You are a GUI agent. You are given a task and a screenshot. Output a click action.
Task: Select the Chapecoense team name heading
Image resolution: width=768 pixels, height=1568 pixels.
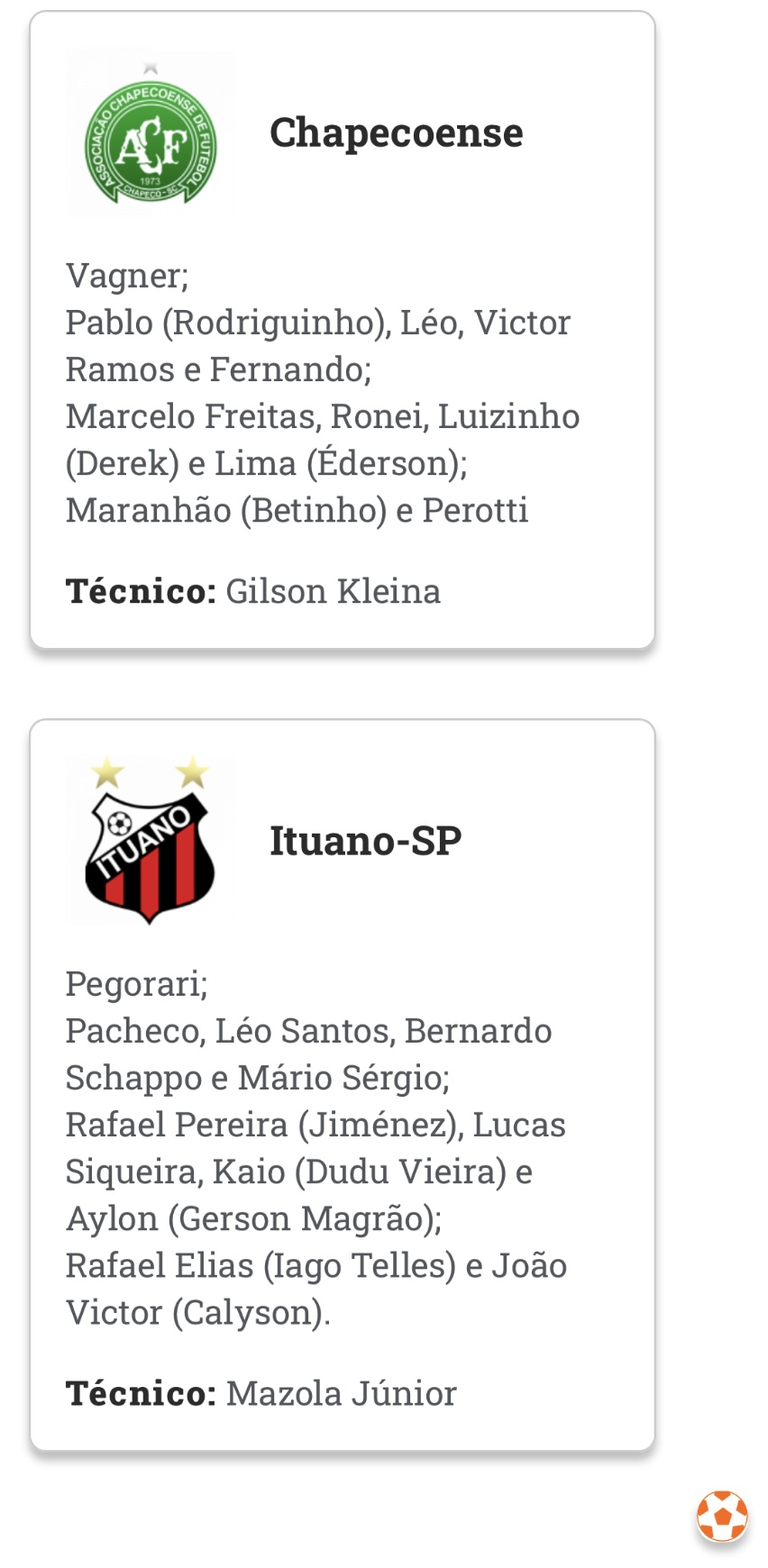(x=396, y=132)
